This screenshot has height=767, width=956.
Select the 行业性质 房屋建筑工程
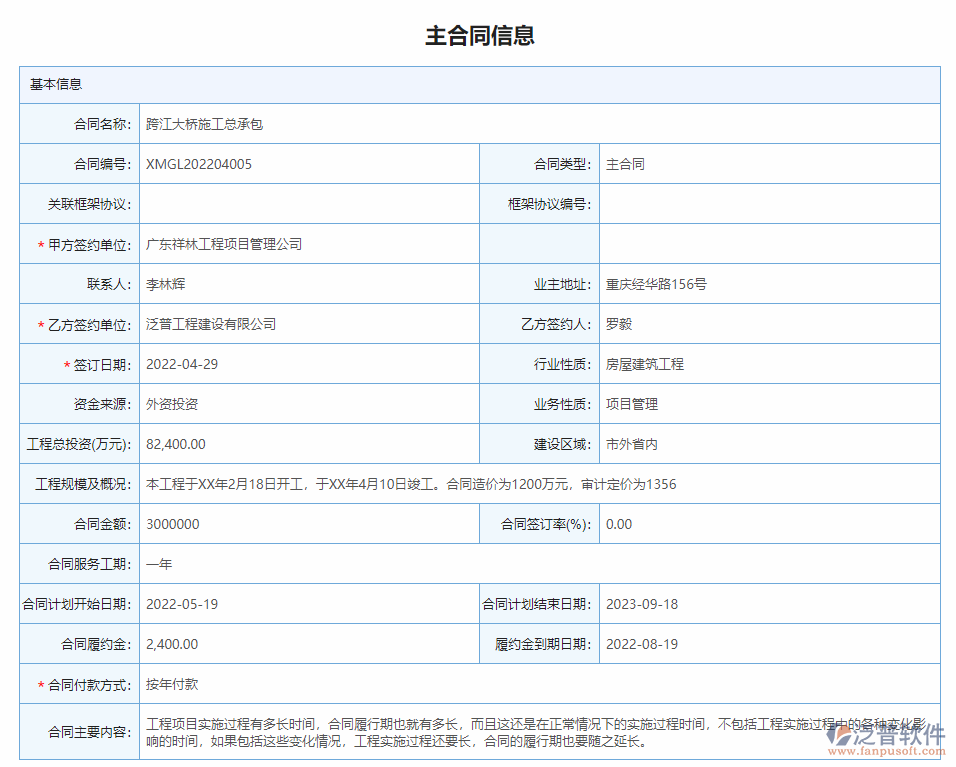click(x=646, y=364)
